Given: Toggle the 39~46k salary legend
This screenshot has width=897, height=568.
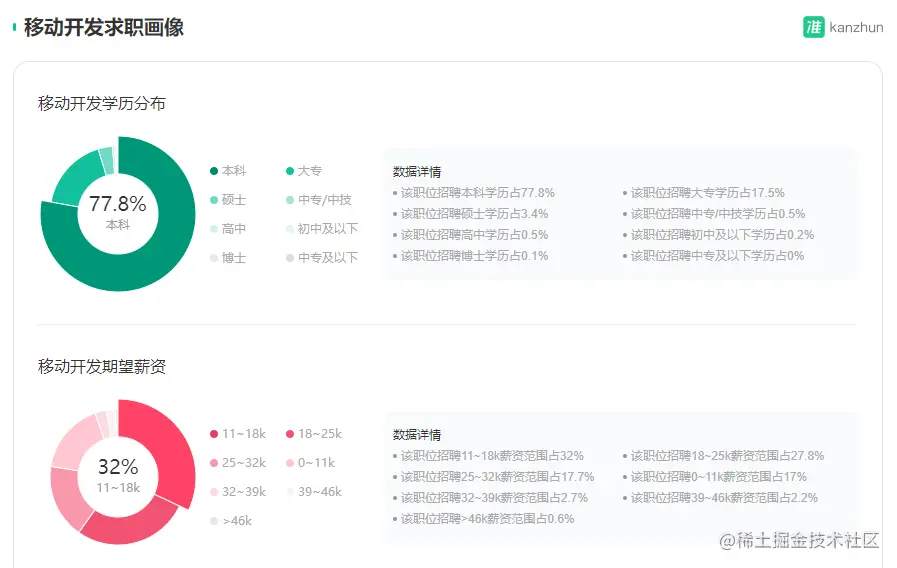Looking at the screenshot, I should tap(313, 492).
